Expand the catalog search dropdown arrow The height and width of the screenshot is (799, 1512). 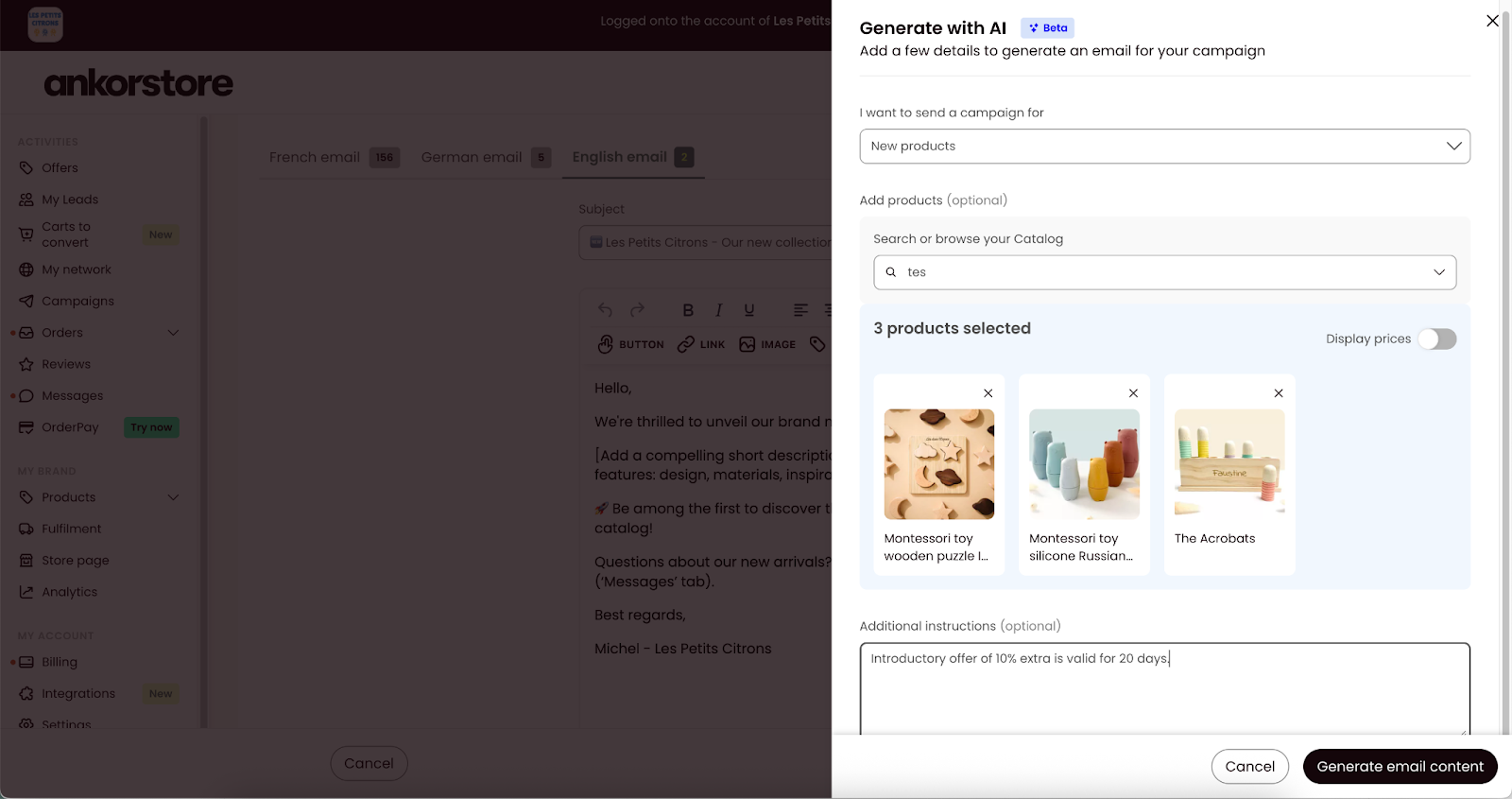[1439, 272]
